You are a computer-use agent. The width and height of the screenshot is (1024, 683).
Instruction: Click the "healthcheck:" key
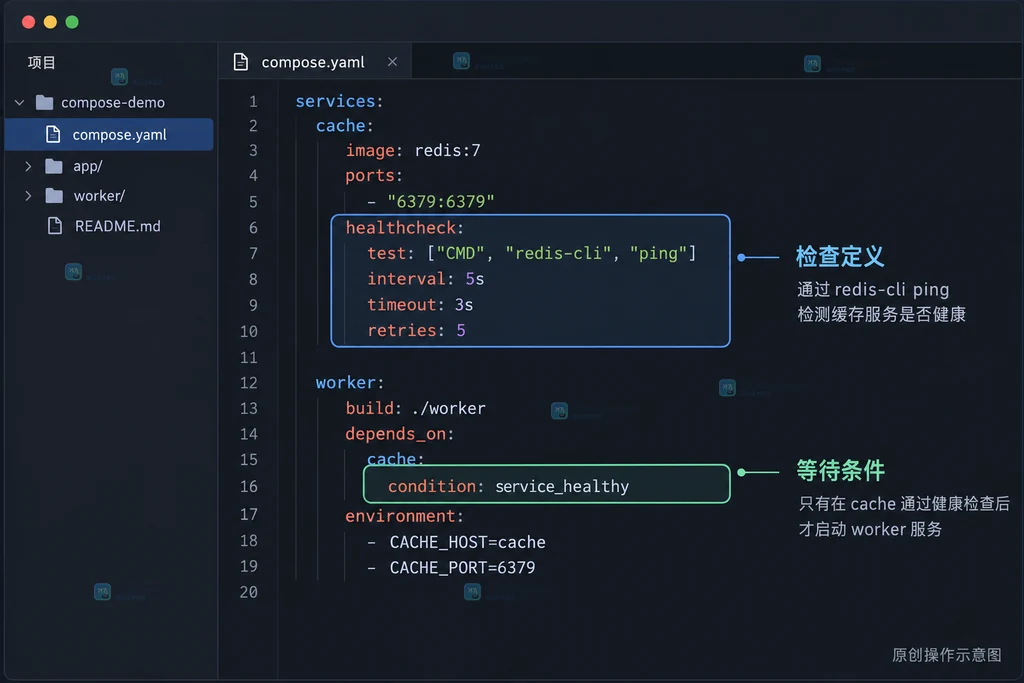click(x=404, y=228)
